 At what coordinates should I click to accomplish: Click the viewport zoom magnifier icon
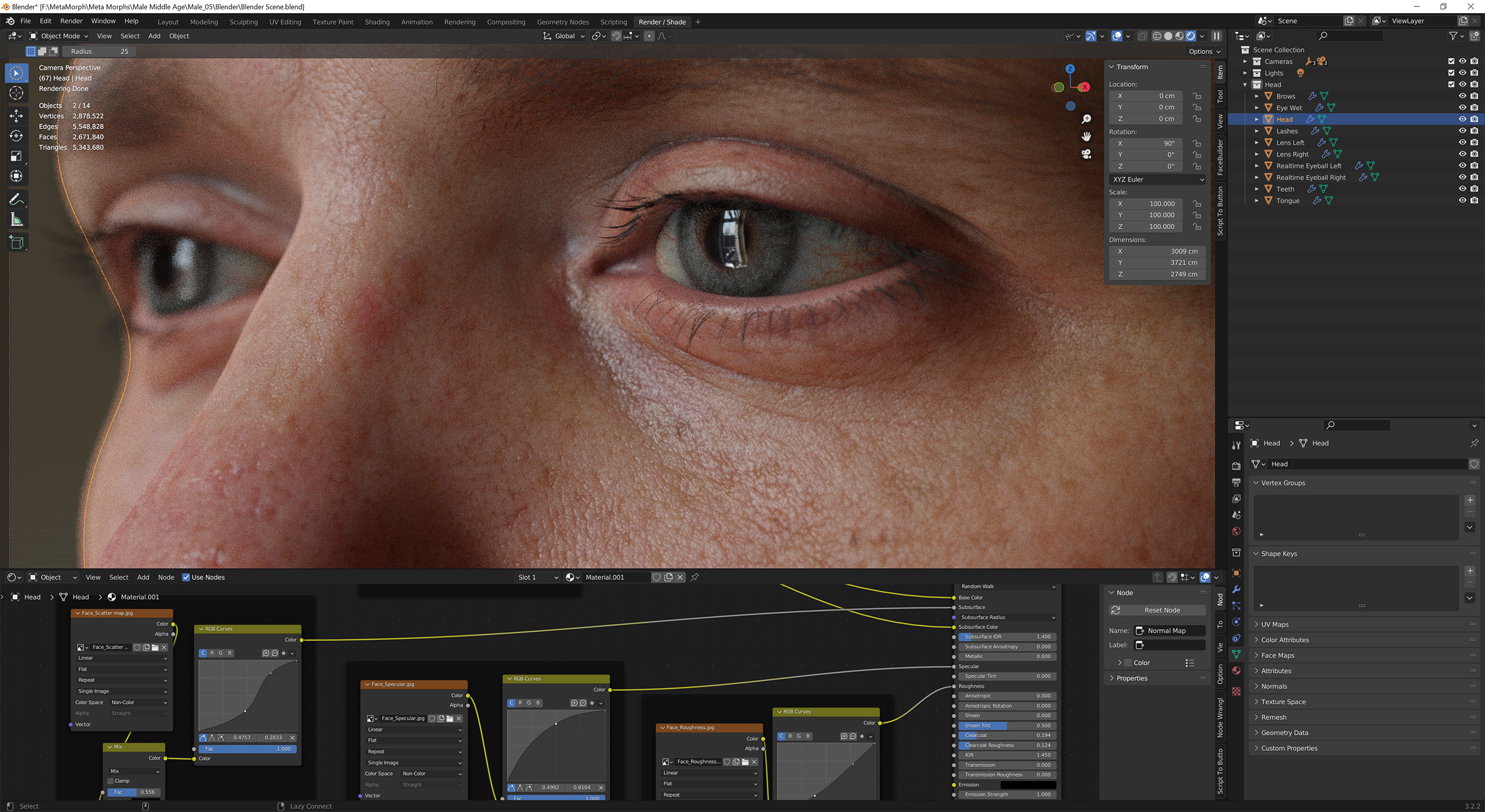click(1086, 119)
